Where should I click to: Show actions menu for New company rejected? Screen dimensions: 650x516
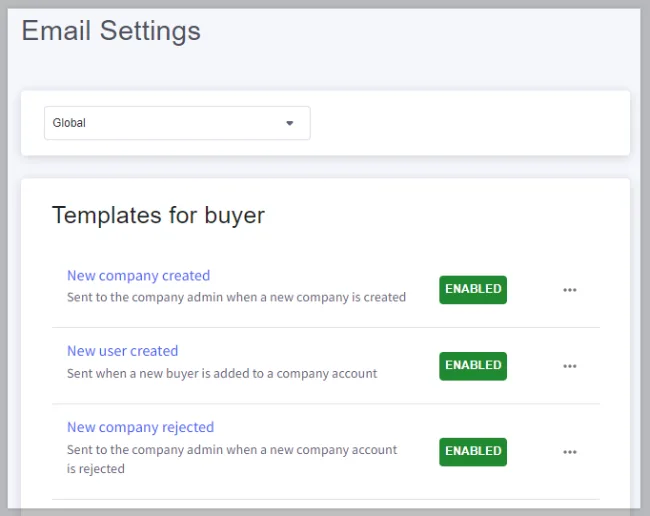(570, 452)
